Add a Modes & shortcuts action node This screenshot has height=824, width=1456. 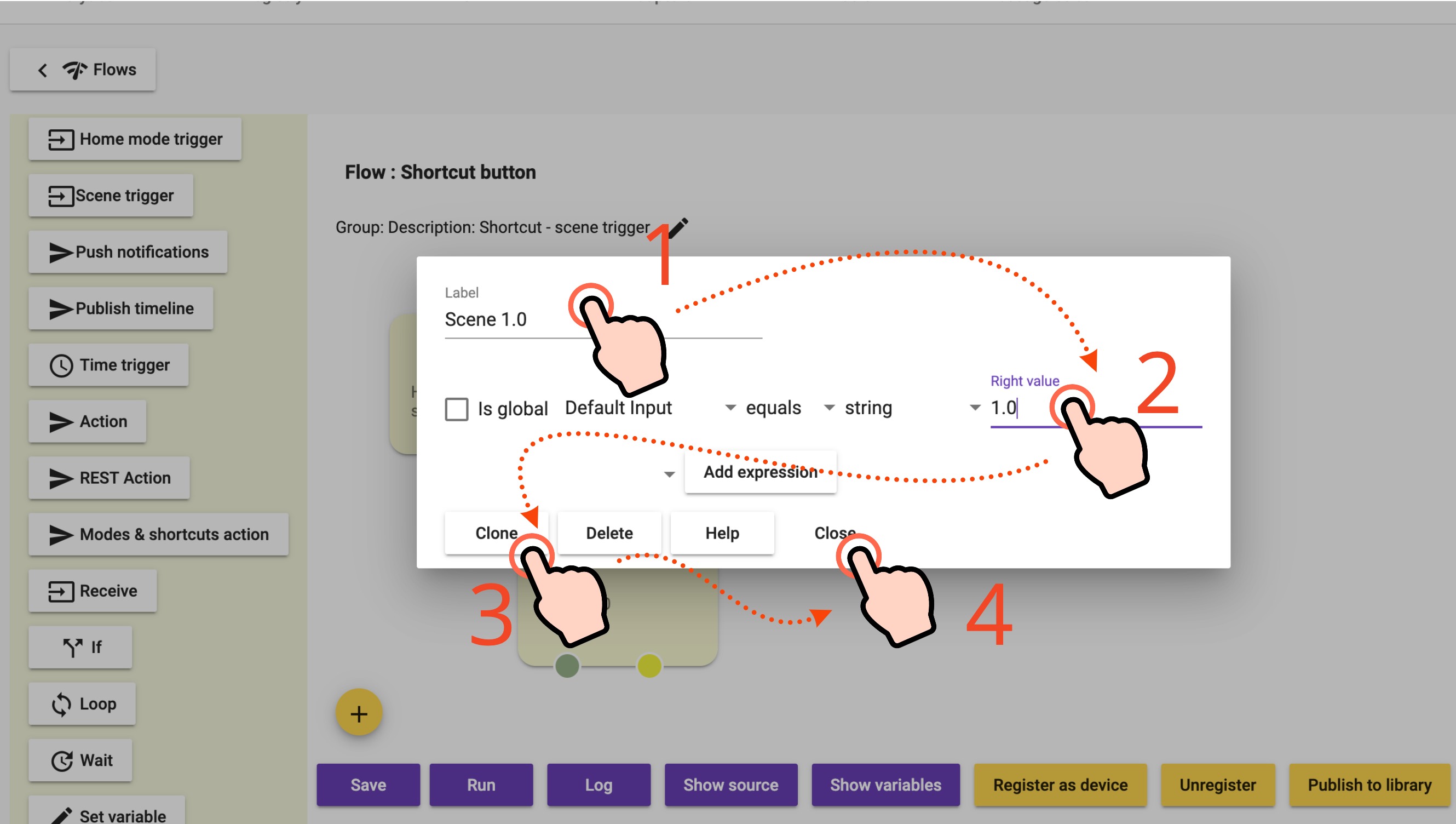click(159, 534)
